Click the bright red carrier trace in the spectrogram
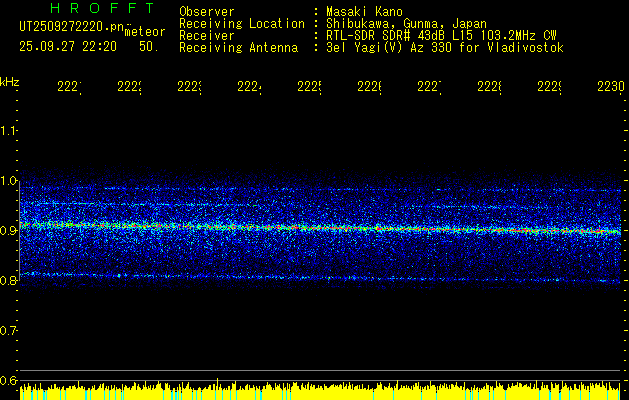This screenshot has height=400, width=629. [x=321, y=228]
